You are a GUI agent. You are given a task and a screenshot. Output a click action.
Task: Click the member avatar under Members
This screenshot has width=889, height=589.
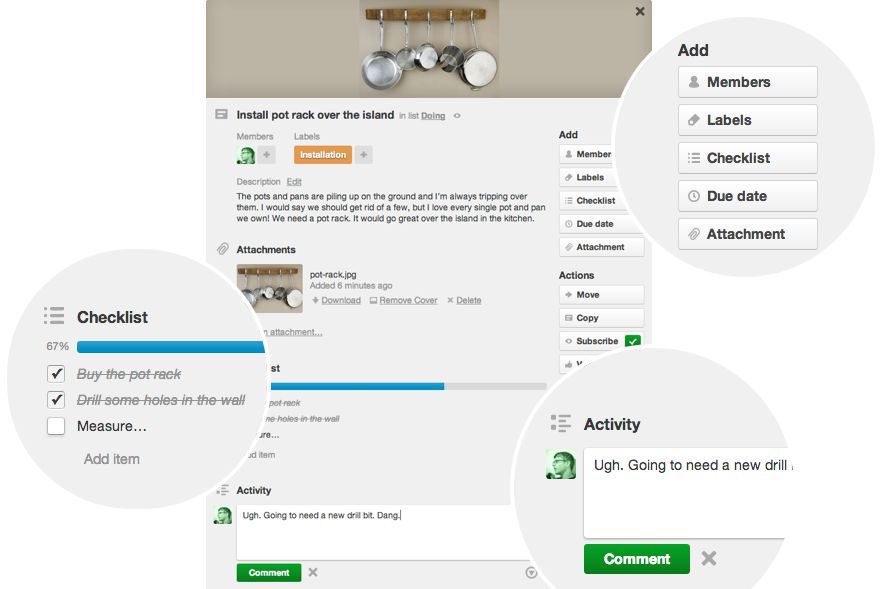point(245,155)
